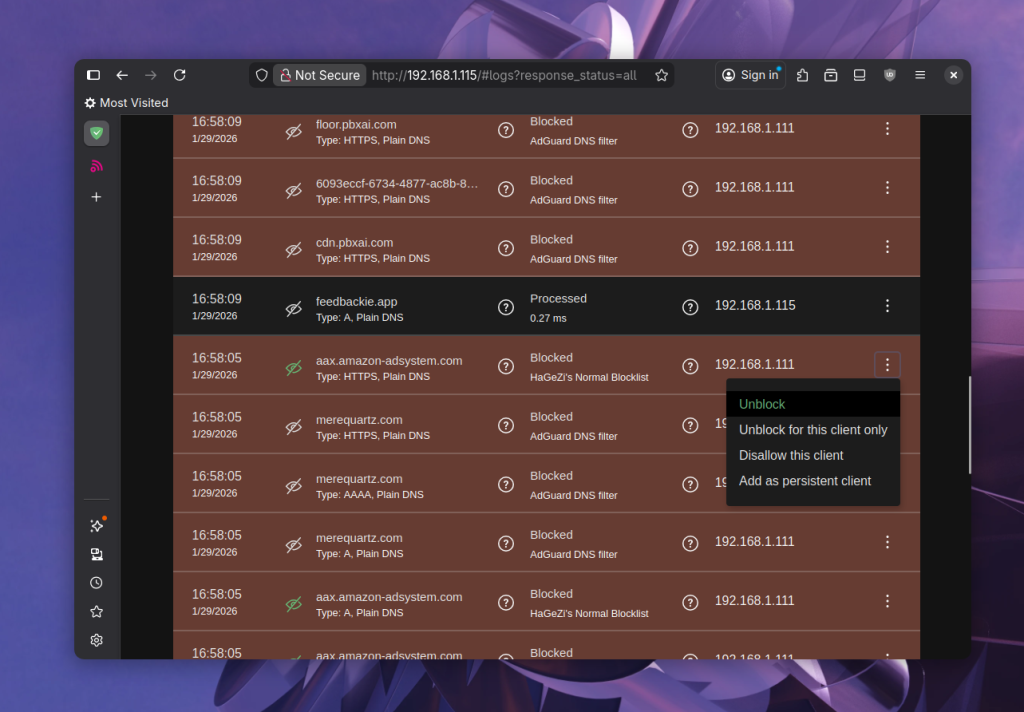Open the history clock icon in the sidebar
This screenshot has height=712, width=1024.
96,583
